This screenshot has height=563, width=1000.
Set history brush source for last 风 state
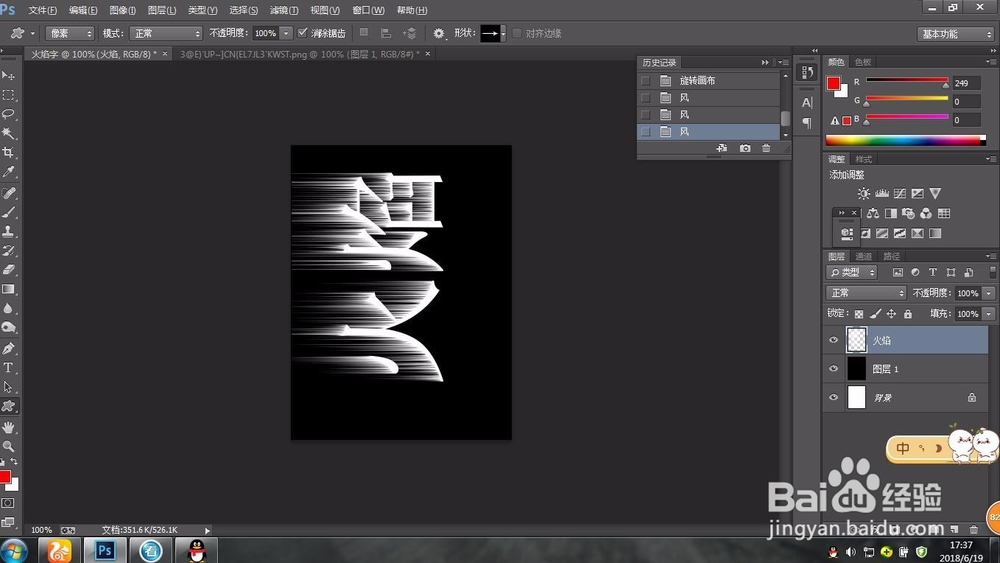coord(645,131)
